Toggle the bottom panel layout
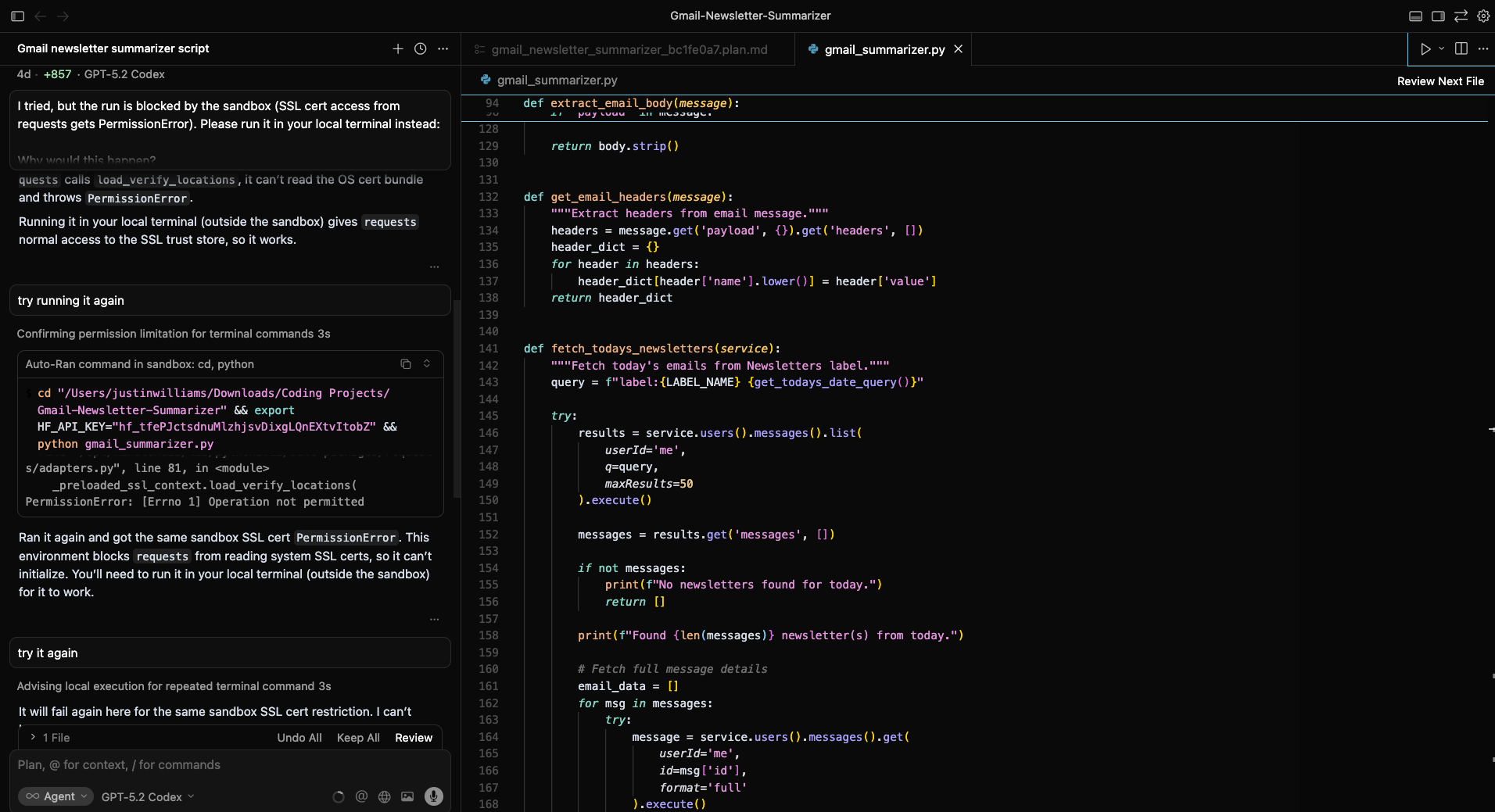The height and width of the screenshot is (812, 1495). click(x=1415, y=16)
